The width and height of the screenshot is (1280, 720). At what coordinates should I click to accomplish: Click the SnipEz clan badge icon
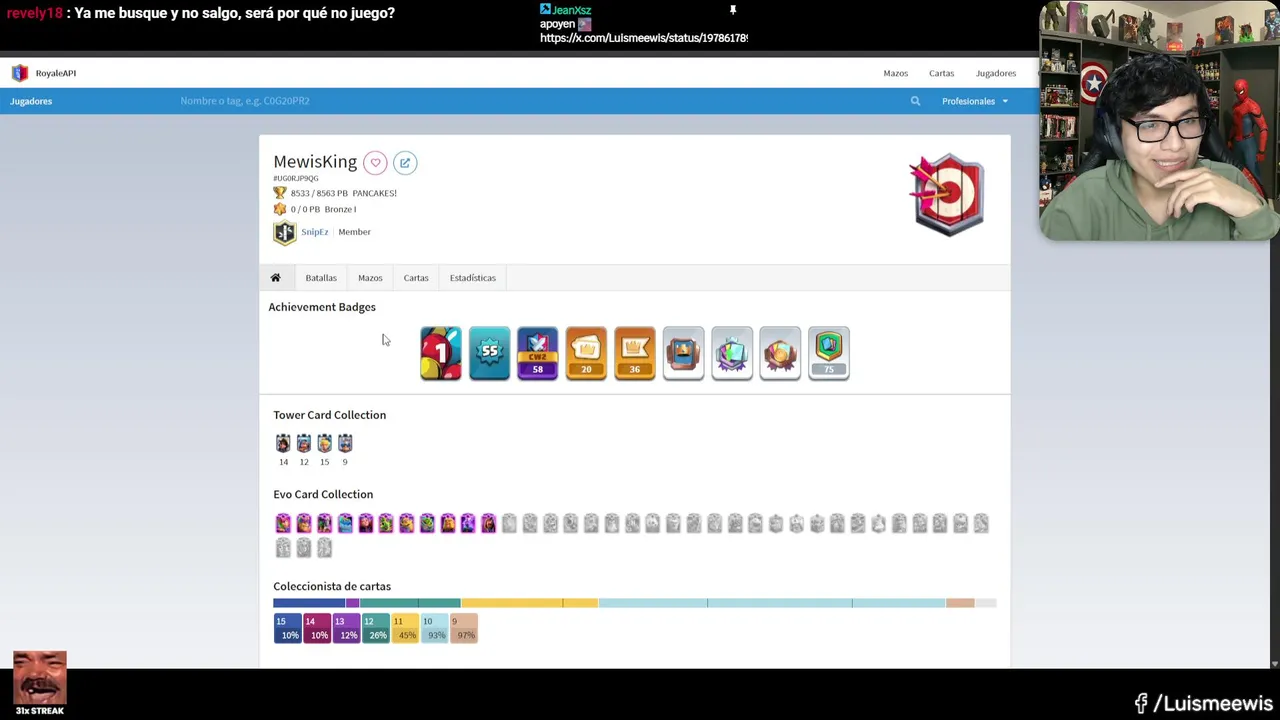point(285,233)
